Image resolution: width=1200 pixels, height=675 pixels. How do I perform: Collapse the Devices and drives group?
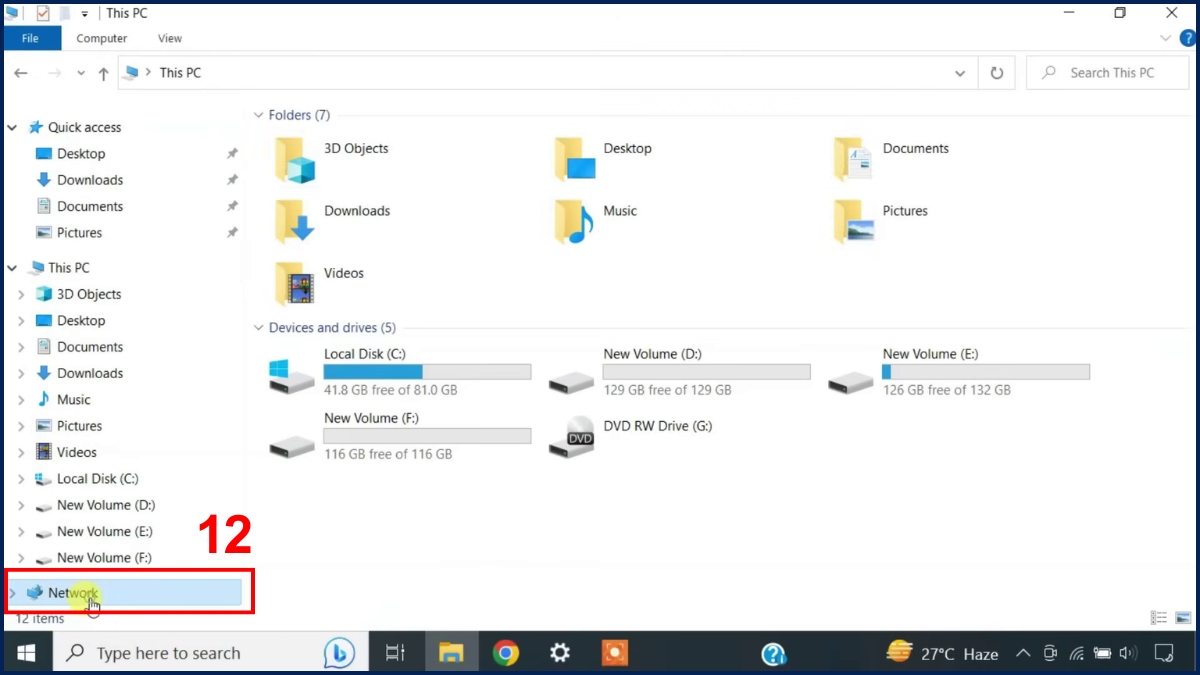pyautogui.click(x=258, y=328)
